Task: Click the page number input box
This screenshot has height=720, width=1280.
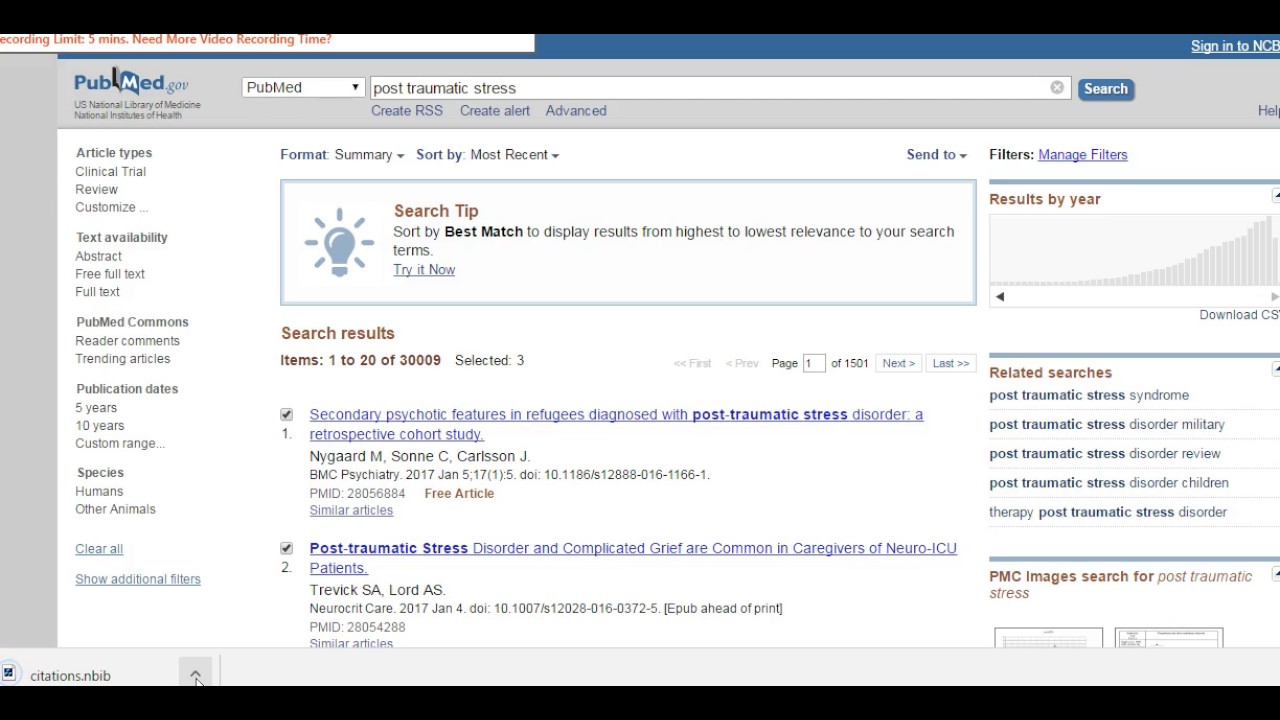Action: (814, 363)
